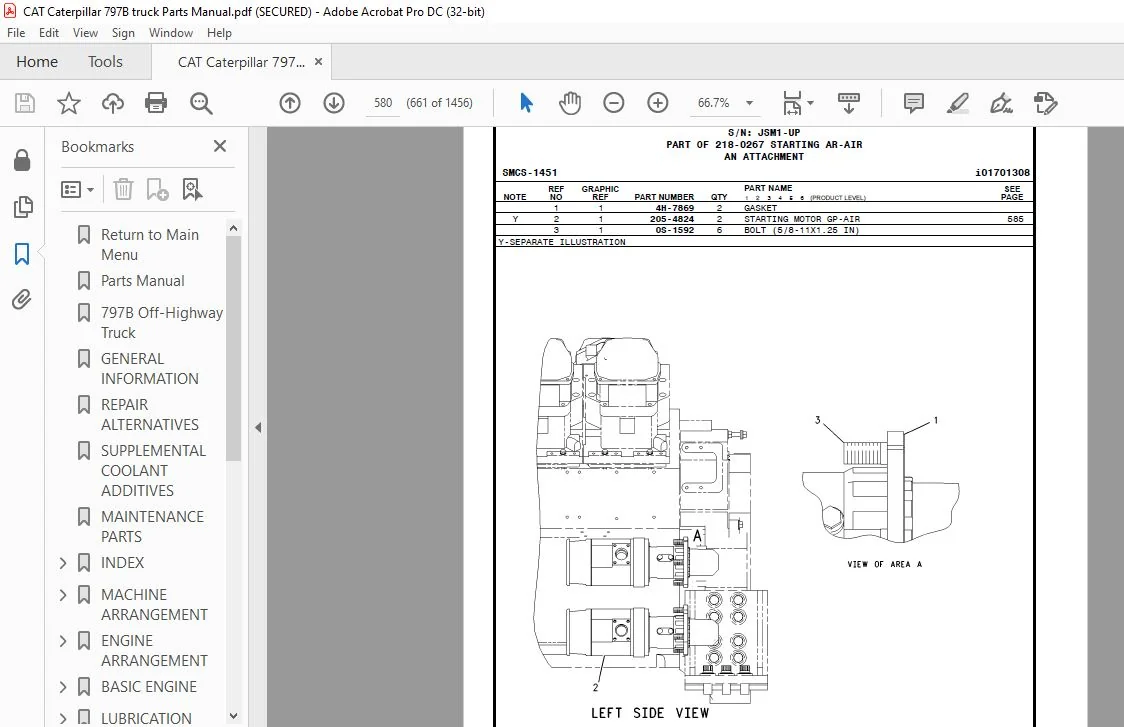The image size is (1124, 727).
Task: Click the VIEW OF AREA A caption
Action: (x=885, y=564)
